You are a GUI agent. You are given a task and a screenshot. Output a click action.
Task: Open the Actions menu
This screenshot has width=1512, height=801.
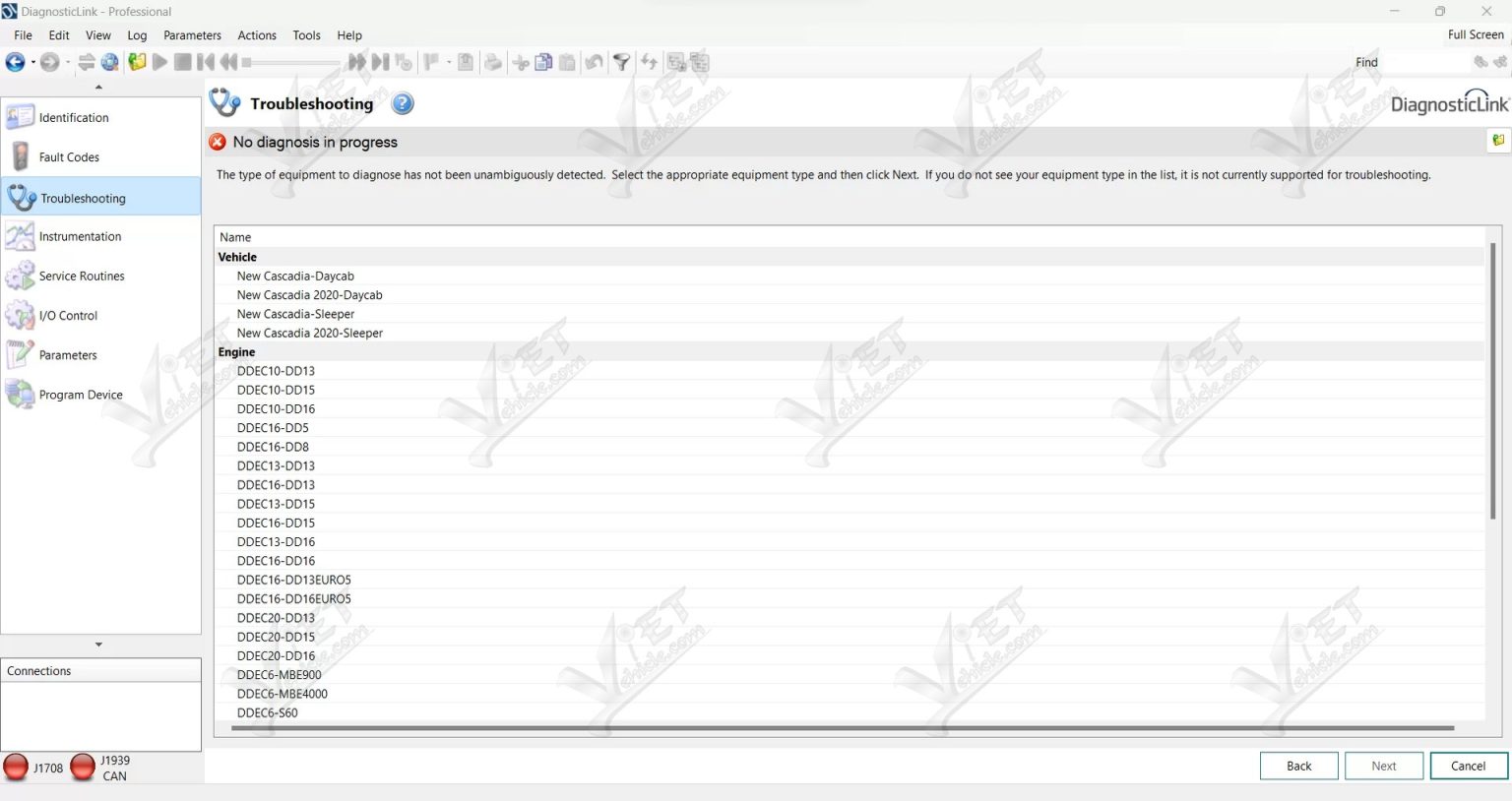coord(256,35)
